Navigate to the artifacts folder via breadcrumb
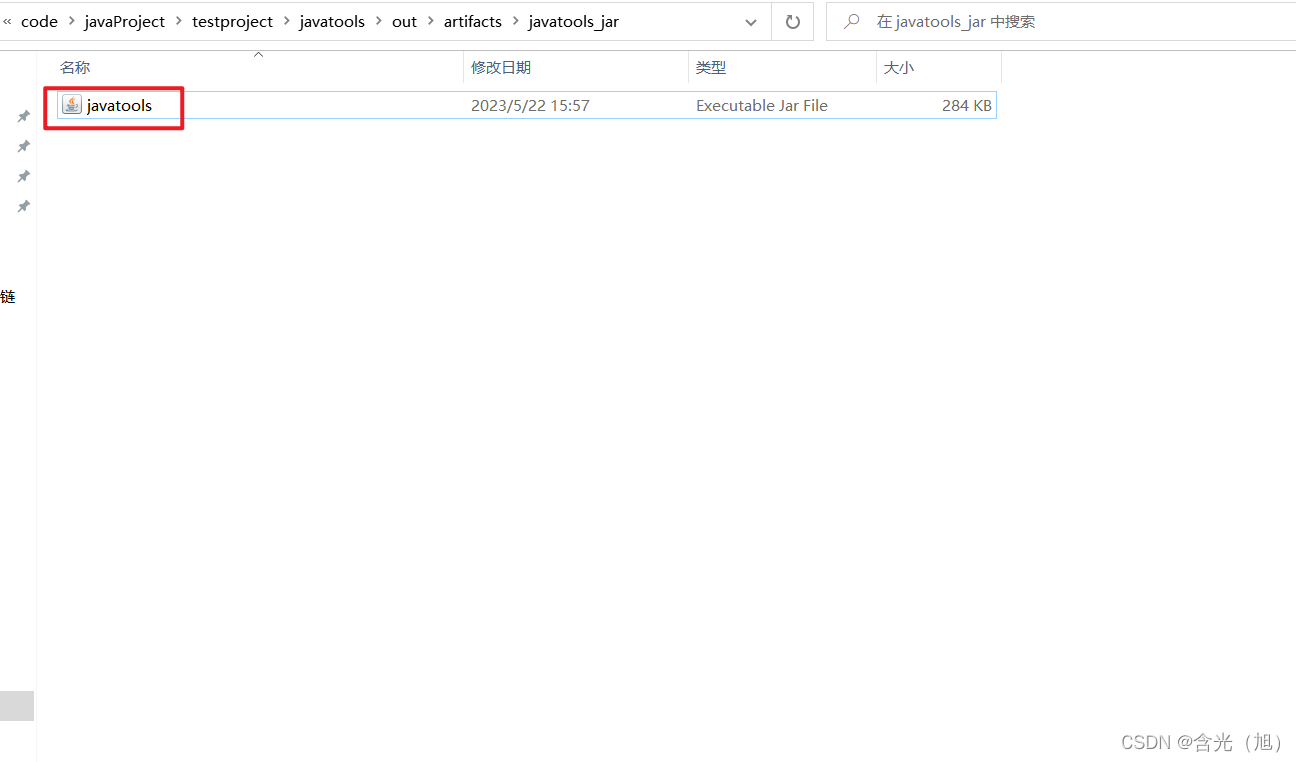Viewport: 1296px width, 762px height. pyautogui.click(x=472, y=21)
